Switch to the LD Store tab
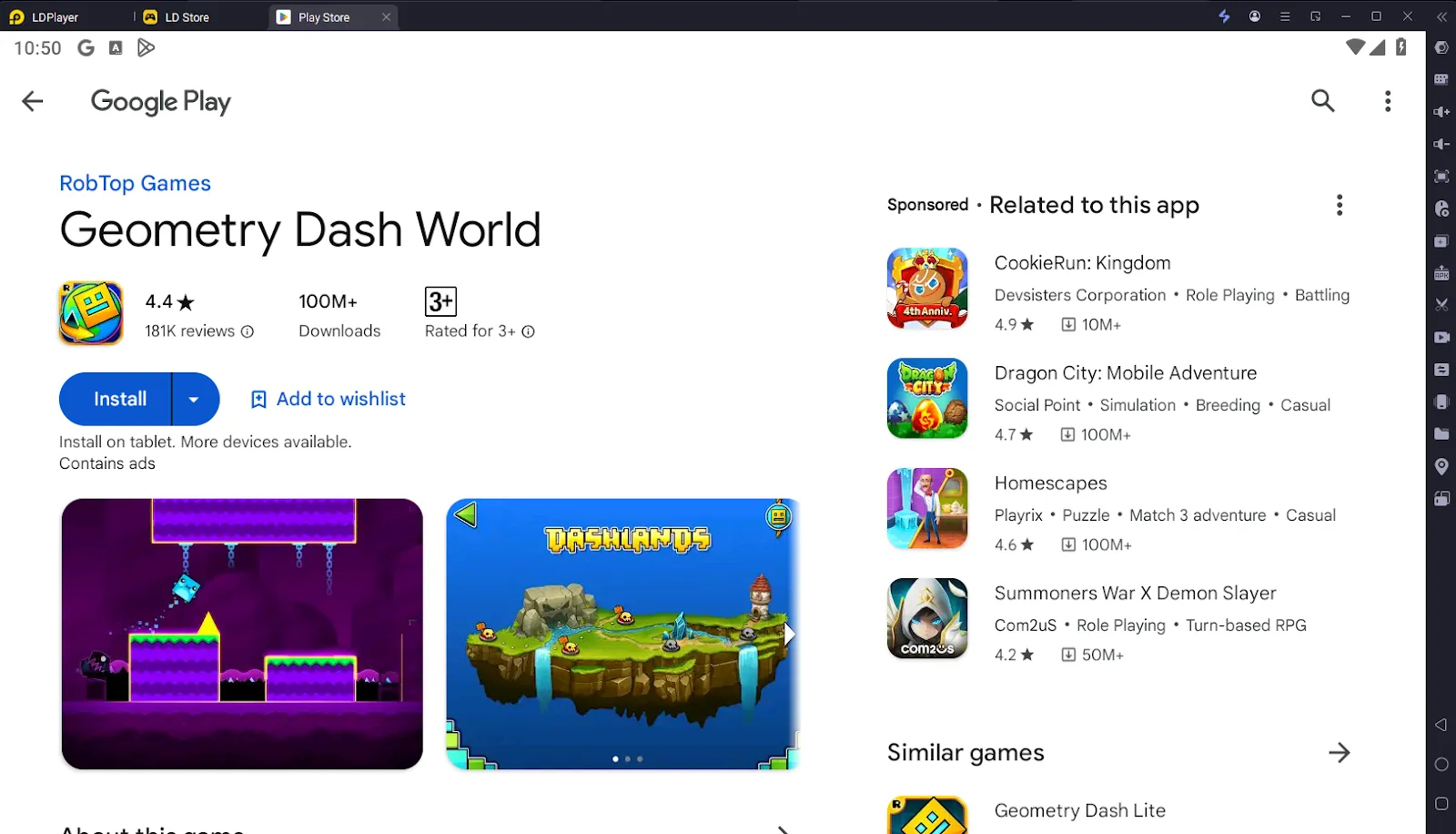 click(187, 17)
